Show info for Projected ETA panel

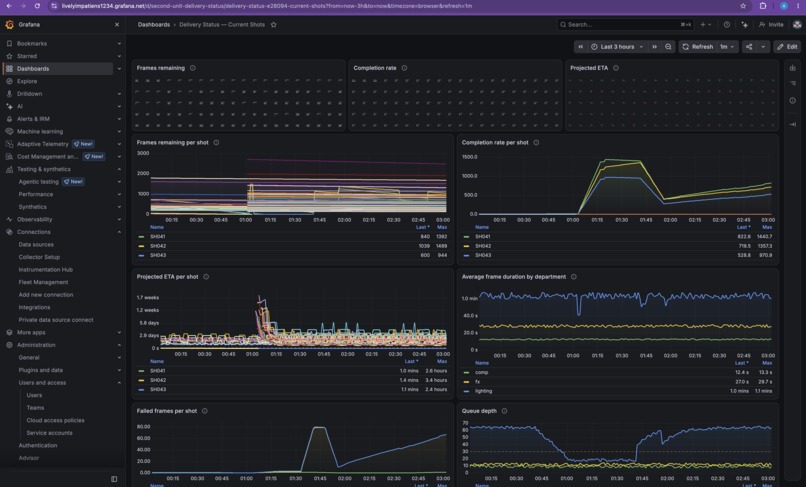click(x=616, y=68)
